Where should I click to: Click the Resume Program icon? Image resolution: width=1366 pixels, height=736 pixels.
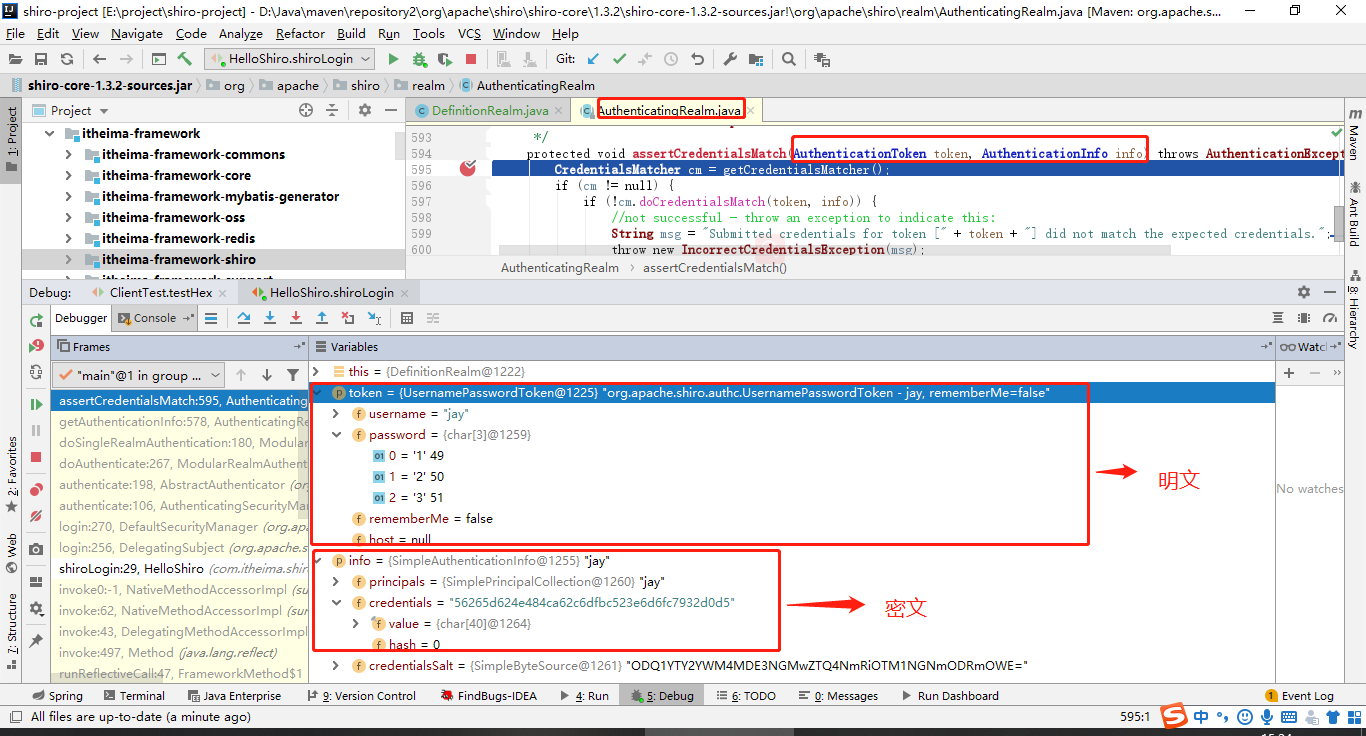[x=37, y=404]
